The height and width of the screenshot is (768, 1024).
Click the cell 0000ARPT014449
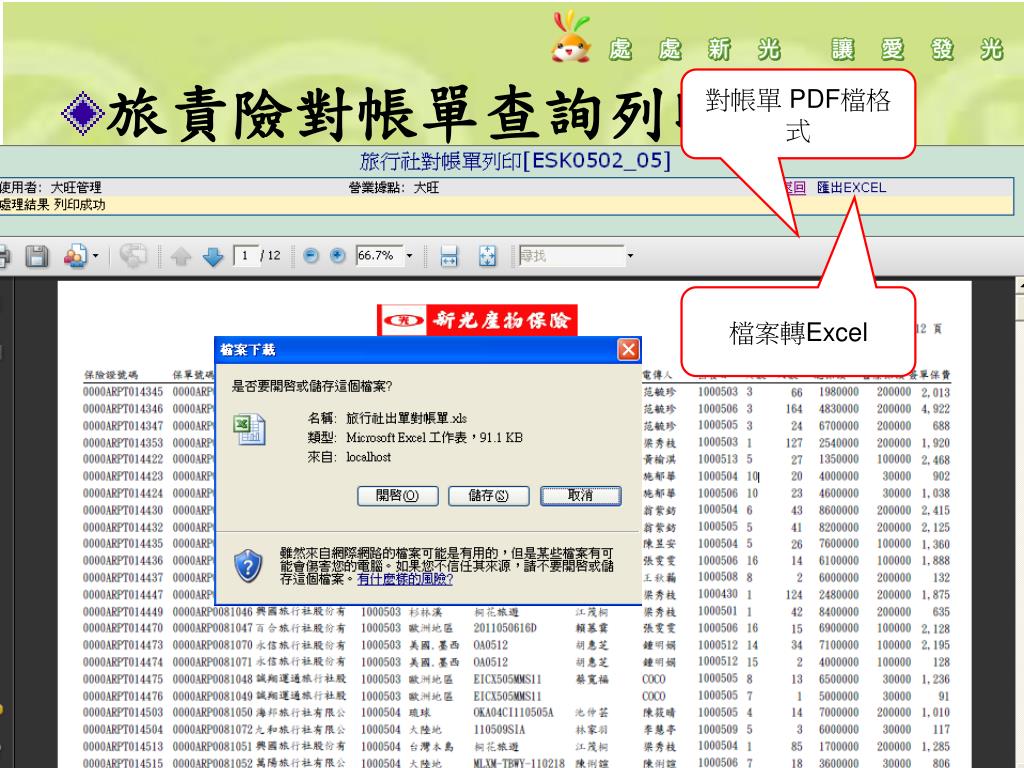[123, 612]
